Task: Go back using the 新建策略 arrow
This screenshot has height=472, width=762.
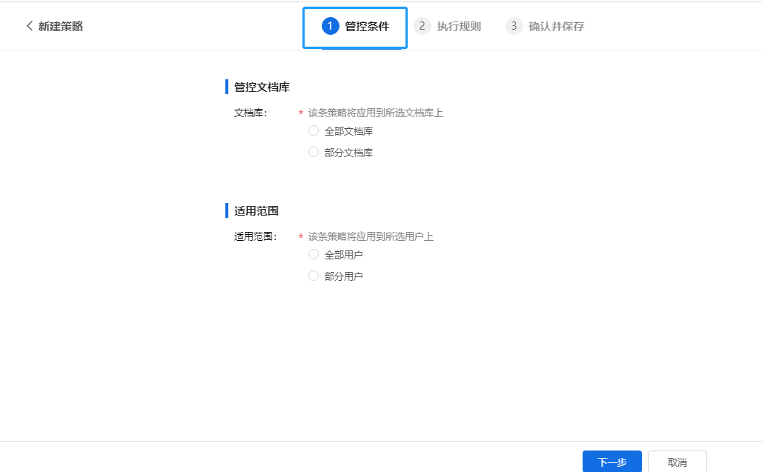Action: pyautogui.click(x=29, y=26)
